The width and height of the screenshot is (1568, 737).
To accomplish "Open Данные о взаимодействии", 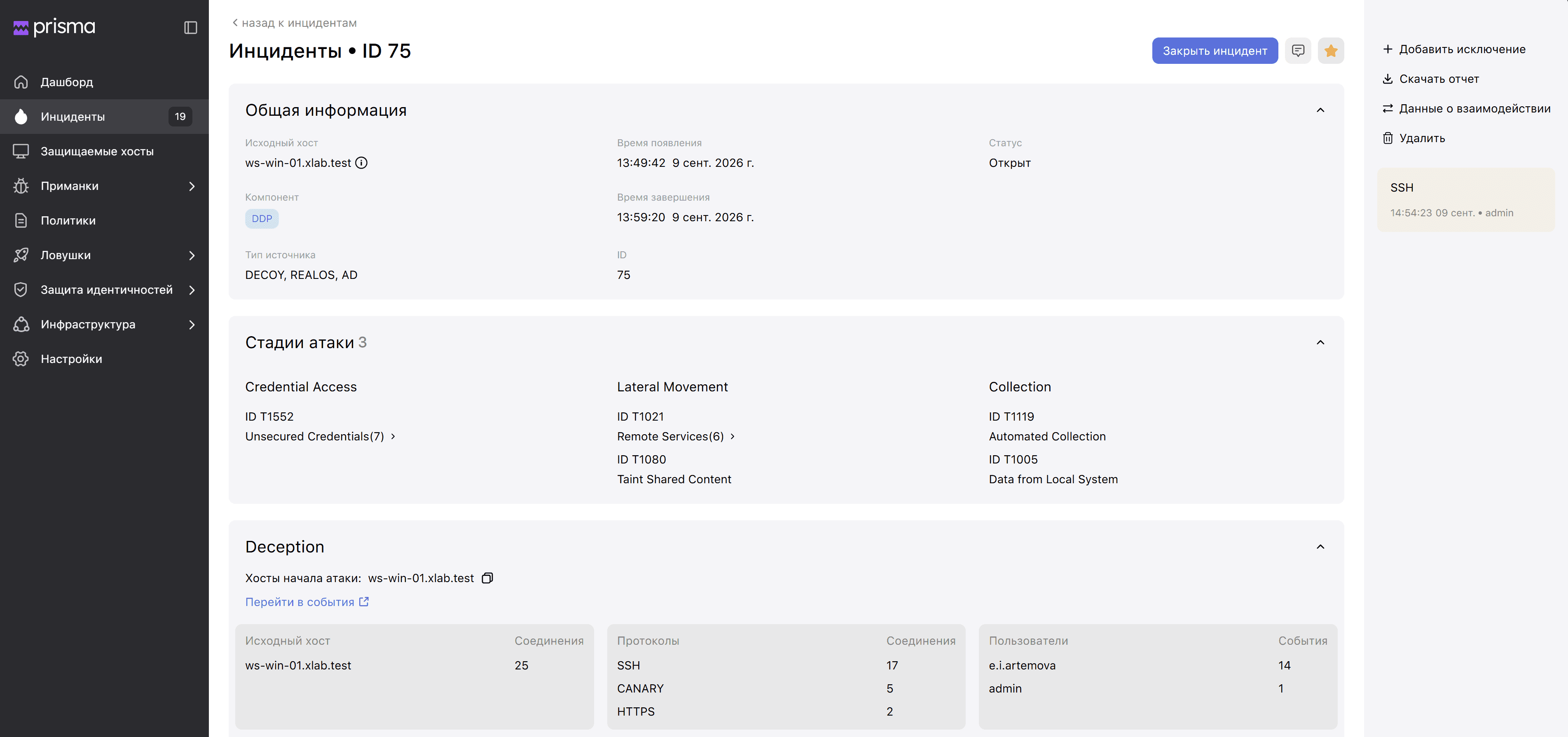I will [x=1466, y=108].
